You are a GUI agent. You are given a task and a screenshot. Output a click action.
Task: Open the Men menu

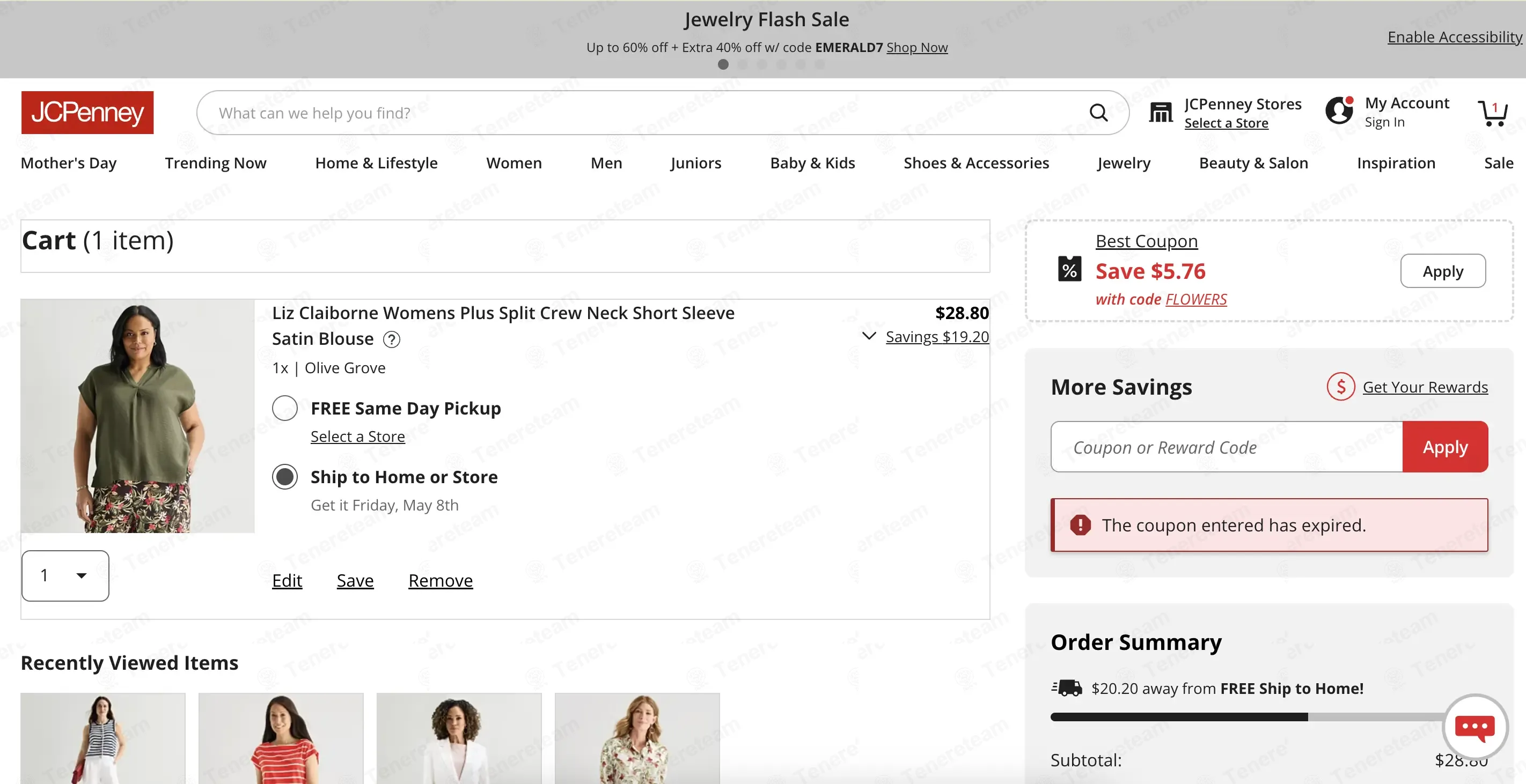pos(606,163)
